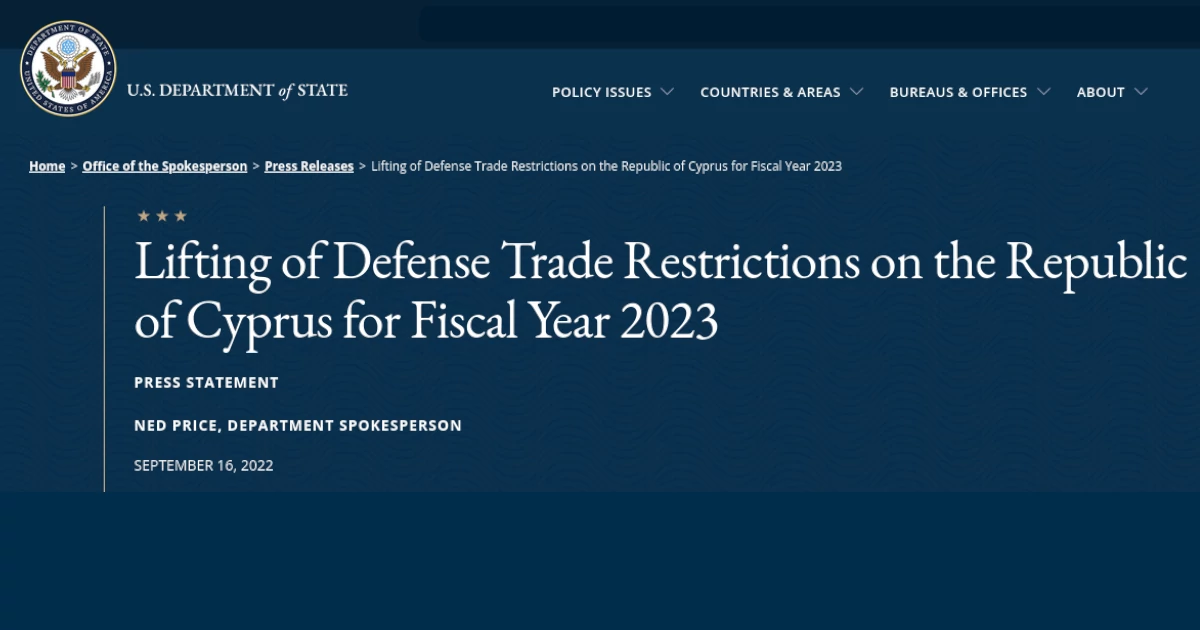The image size is (1200, 630).
Task: Open the U.S. Department of State wordmark
Action: (x=237, y=91)
